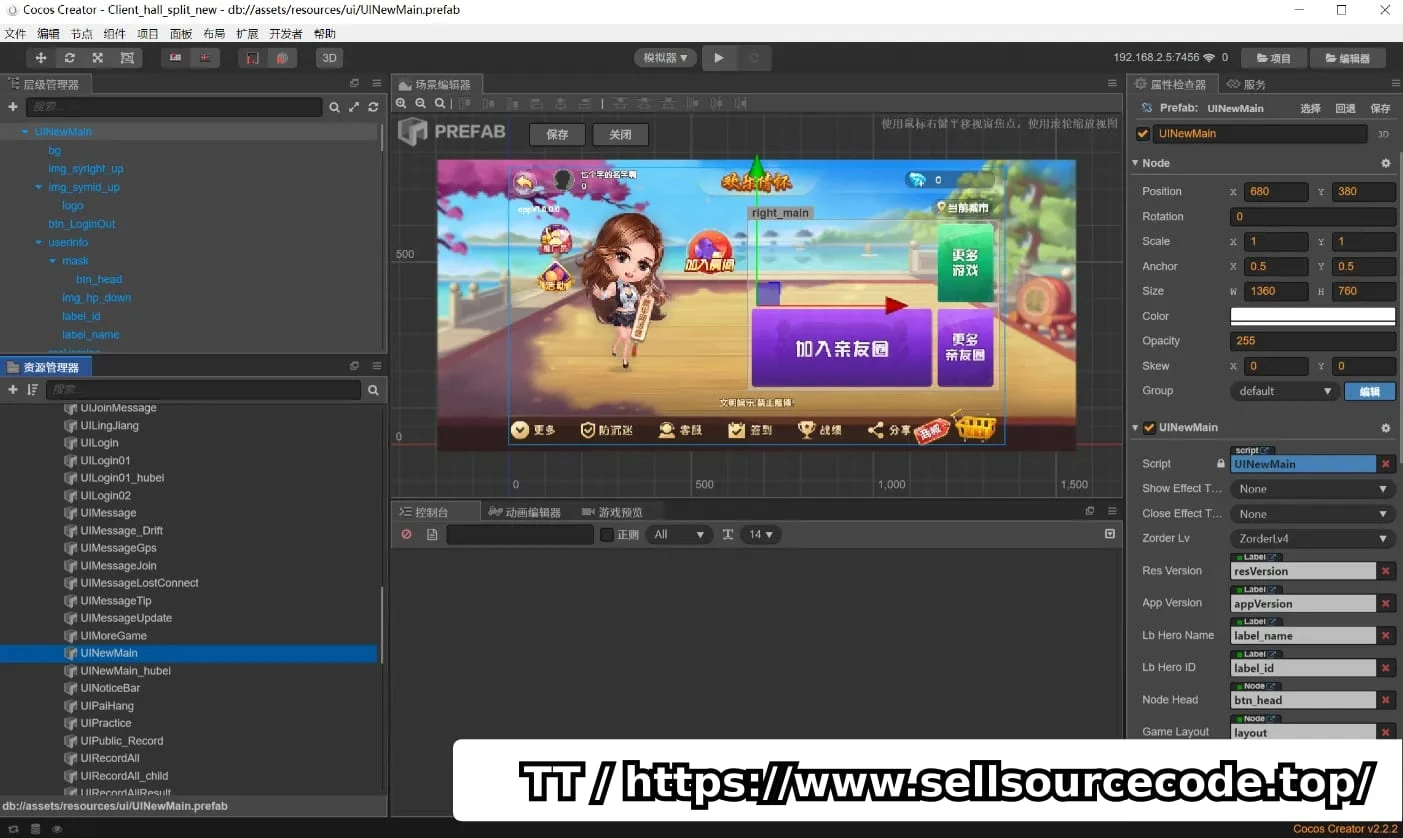The height and width of the screenshot is (838, 1403).
Task: Select the Rect transform tool
Action: click(127, 58)
